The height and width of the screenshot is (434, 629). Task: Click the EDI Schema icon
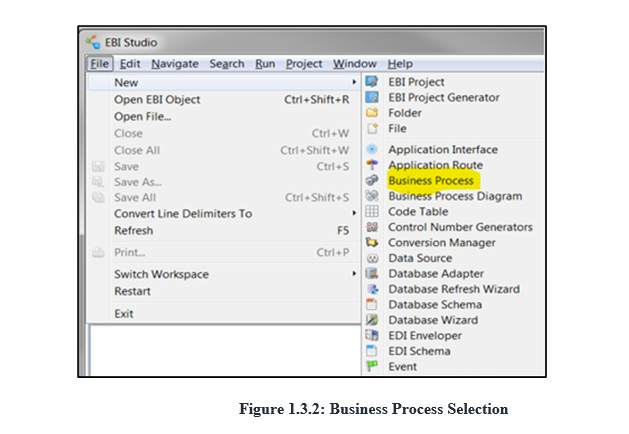372,351
